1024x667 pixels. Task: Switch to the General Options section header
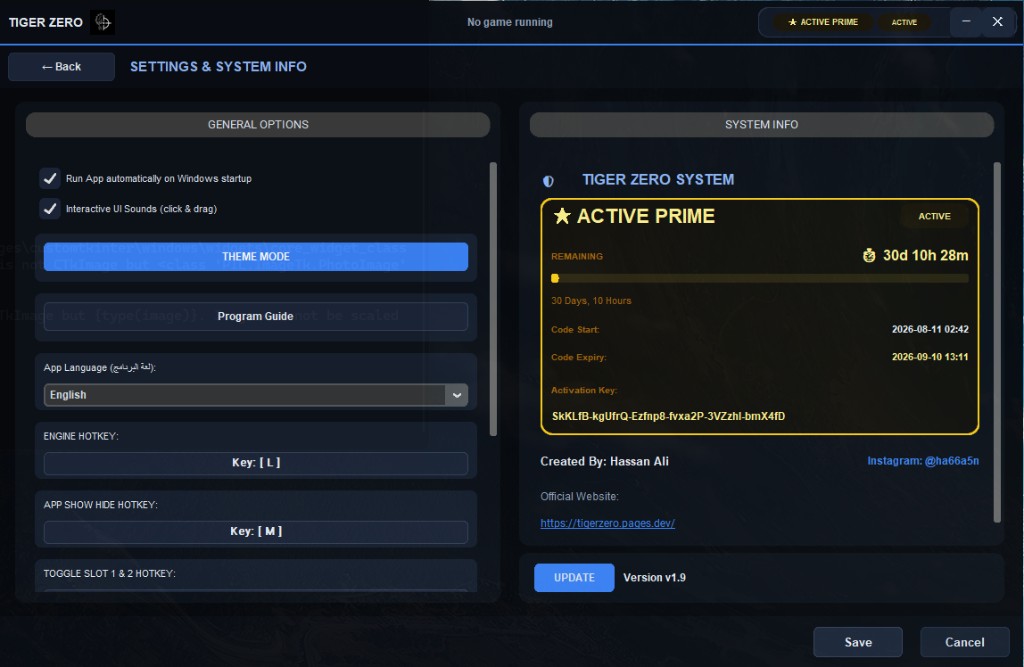[x=258, y=125]
